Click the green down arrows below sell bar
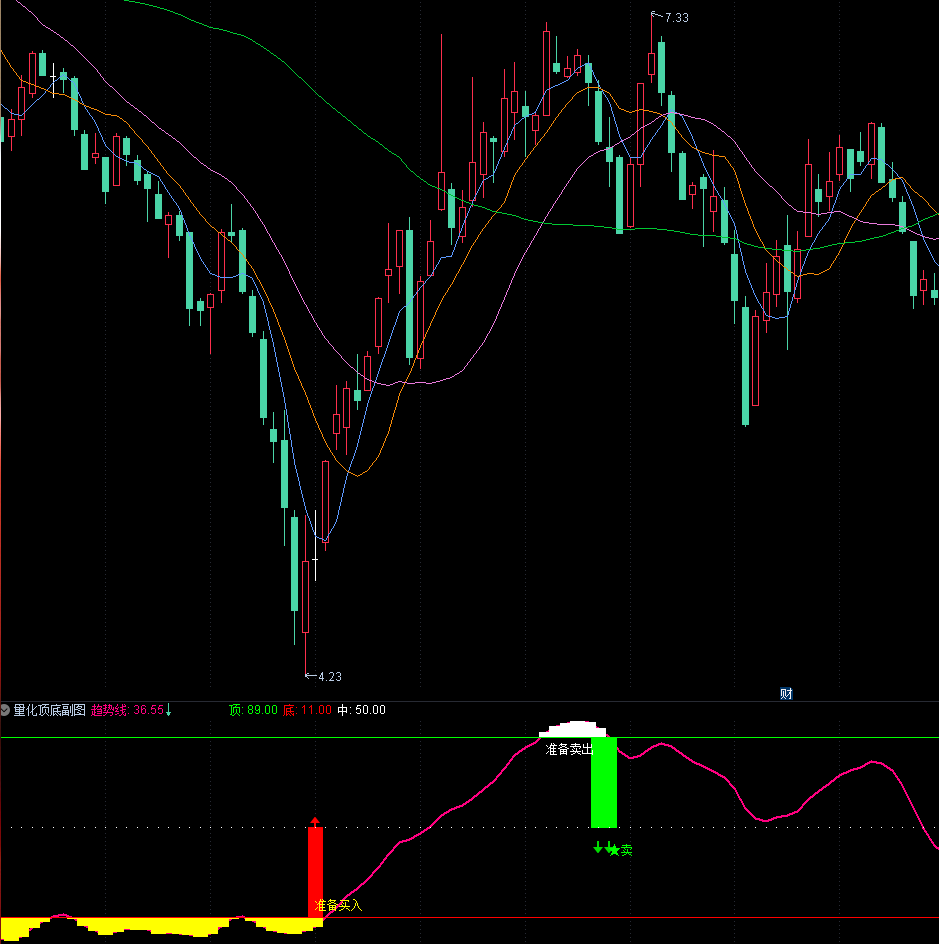939x944 pixels. [x=603, y=849]
